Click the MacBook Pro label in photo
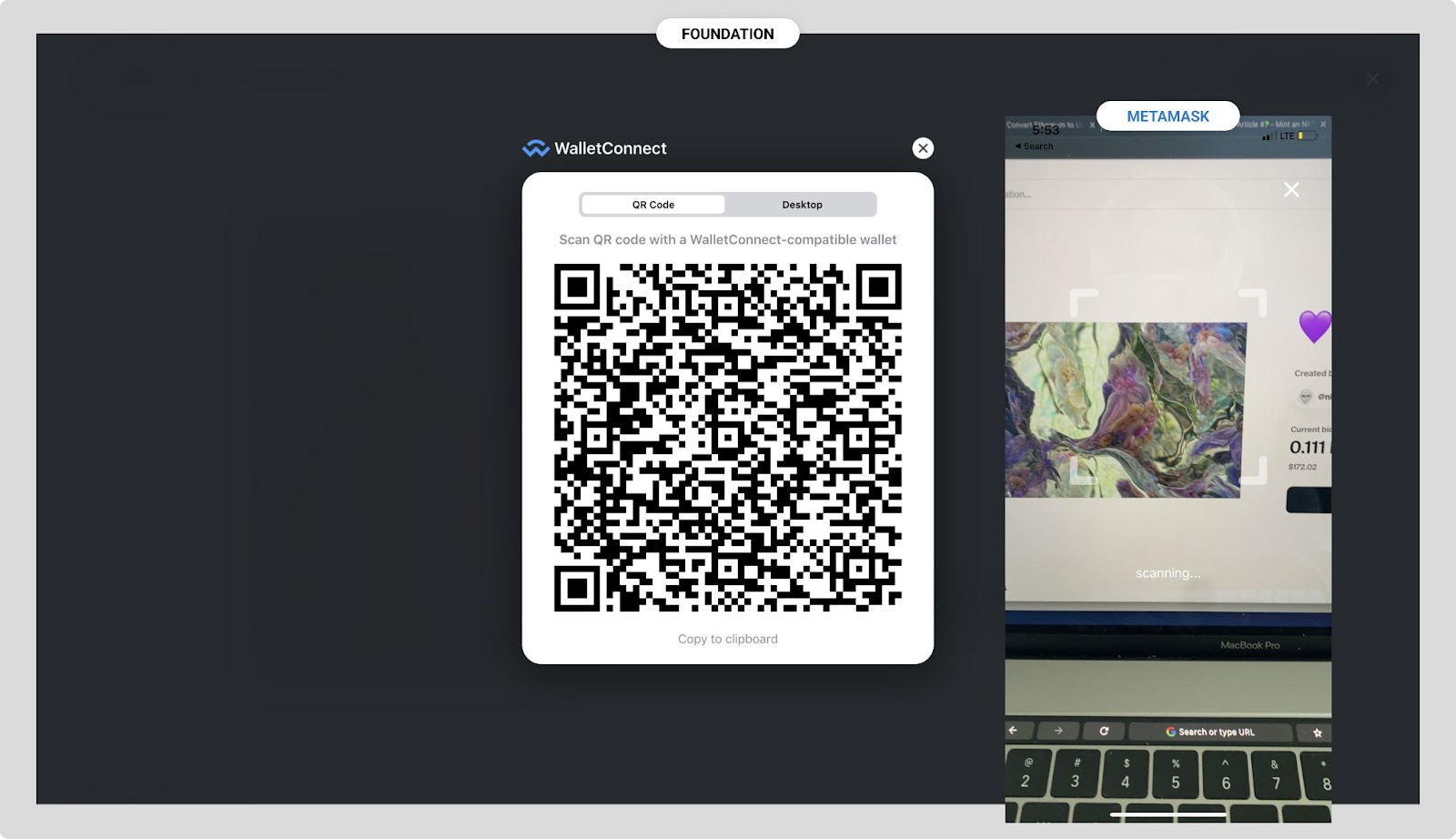Screen dimensions: 1456x839 tap(1249, 645)
